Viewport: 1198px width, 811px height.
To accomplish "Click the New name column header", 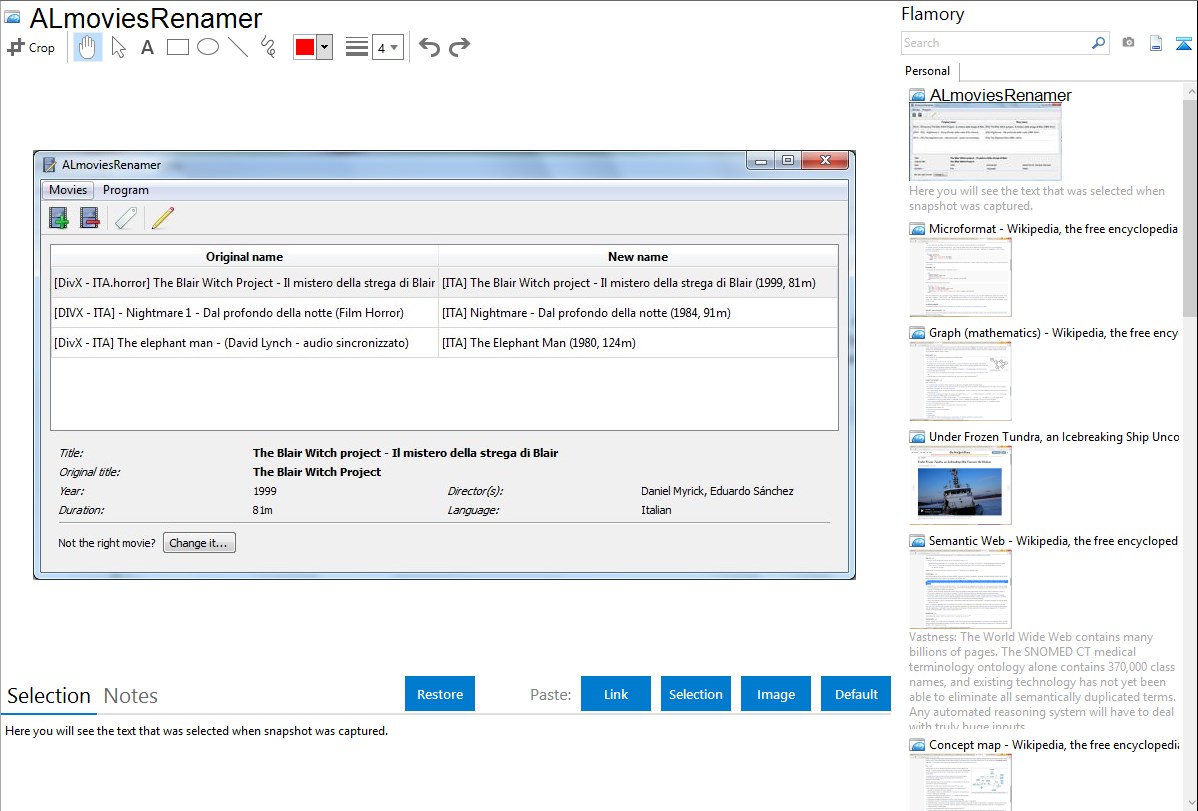I will click(x=638, y=257).
